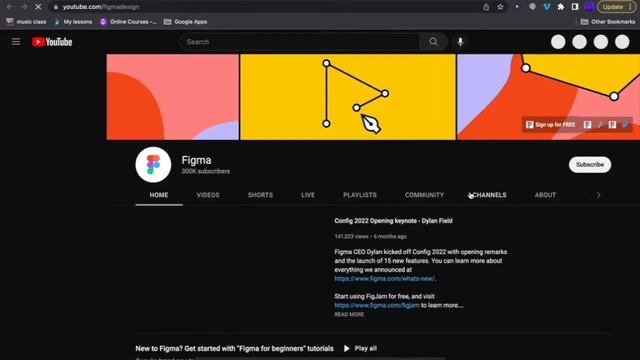This screenshot has width=640, height=360.
Task: Open the Google Apps bookmark folder
Action: click(185, 22)
